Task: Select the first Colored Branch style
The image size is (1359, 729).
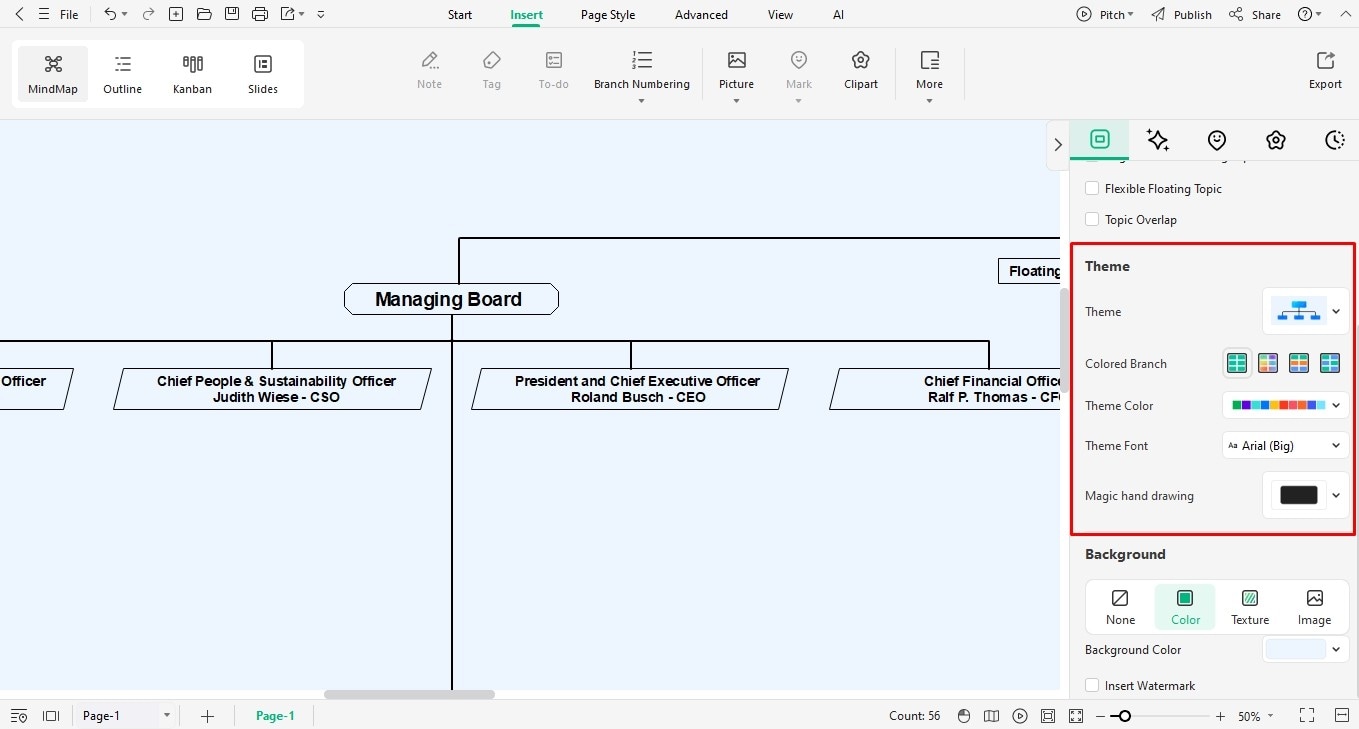Action: click(x=1237, y=363)
